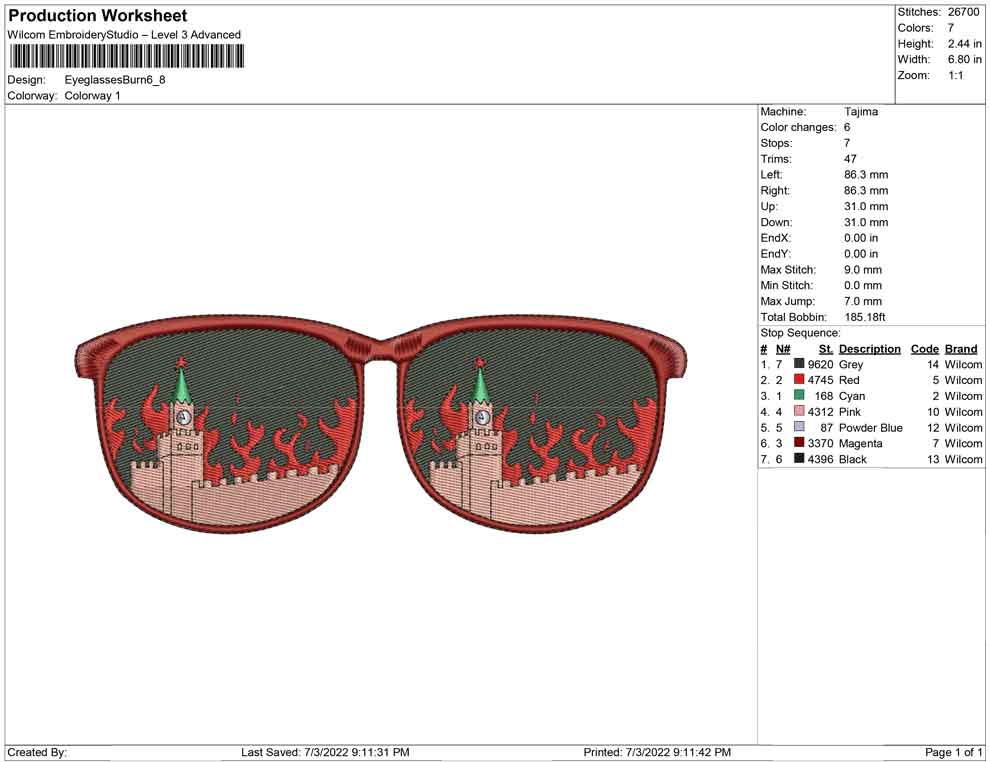
Task: Click the 'Magenta' description text
Action: (860, 443)
